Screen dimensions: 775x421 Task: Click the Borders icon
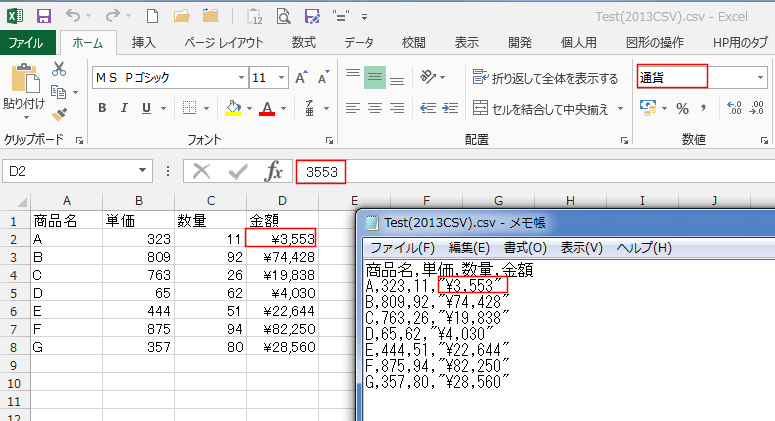tap(189, 108)
